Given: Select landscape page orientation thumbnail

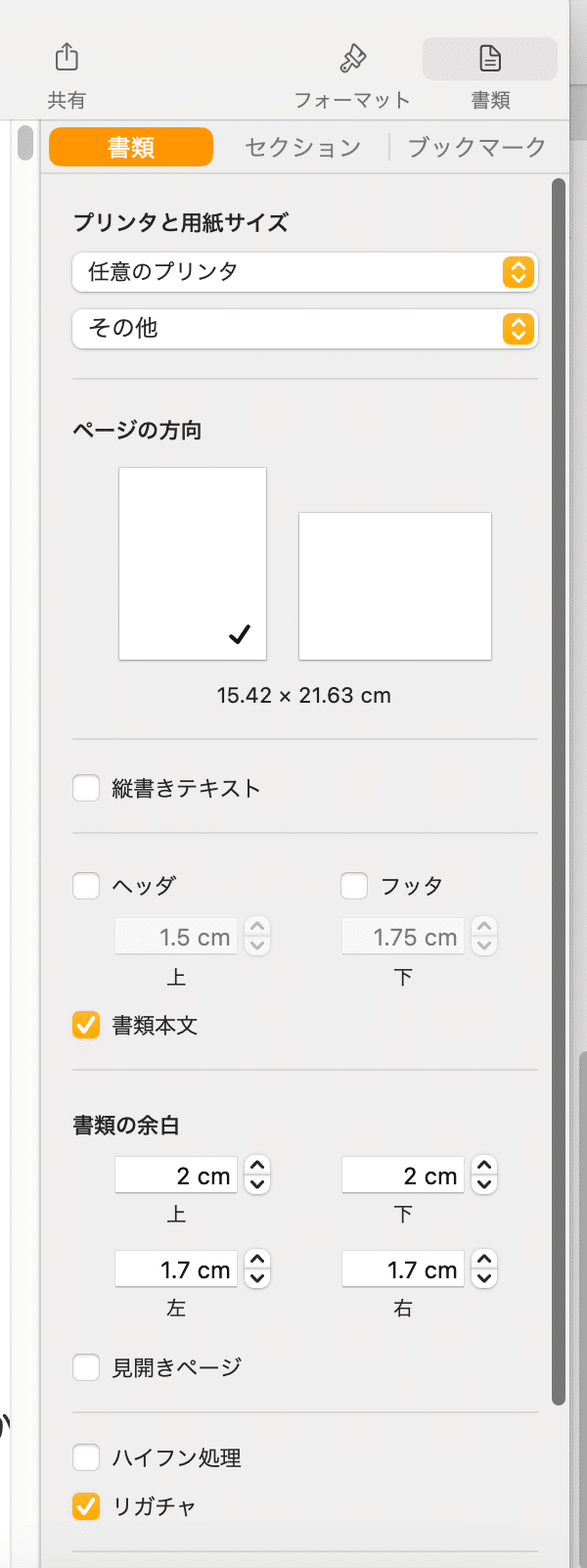Looking at the screenshot, I should click(x=394, y=585).
